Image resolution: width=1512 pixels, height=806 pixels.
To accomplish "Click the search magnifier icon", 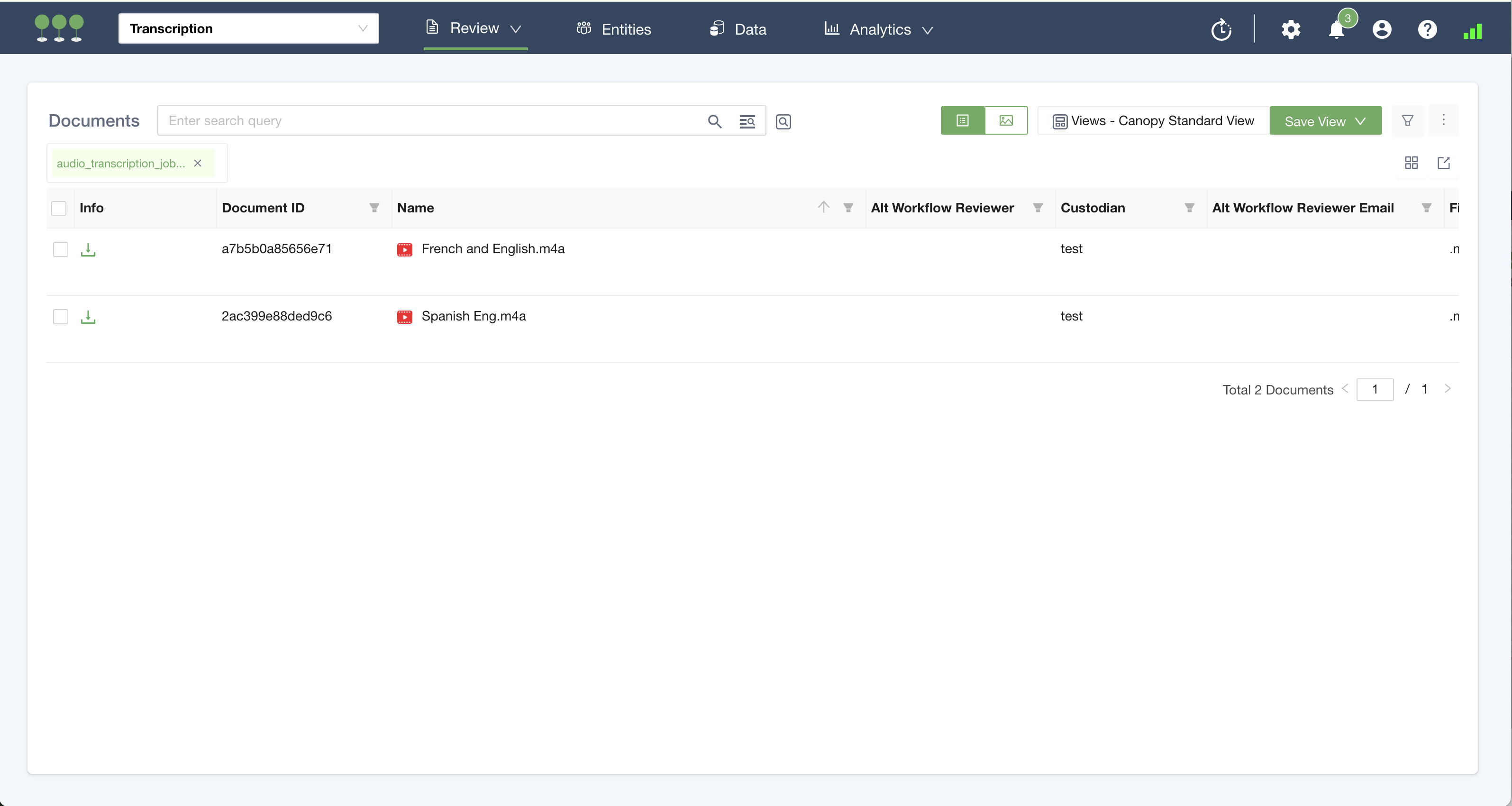I will click(714, 121).
